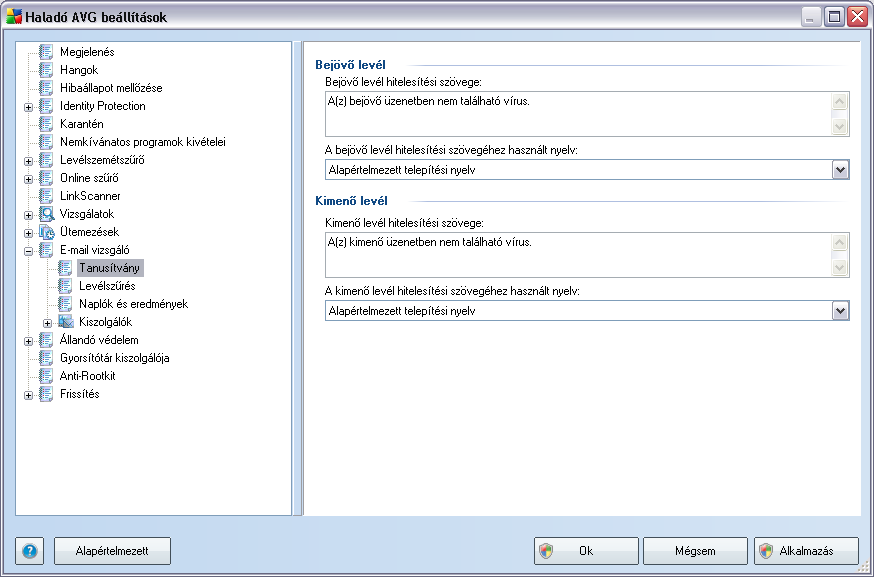Expand the Kiszolgálók node
Image resolution: width=874 pixels, height=577 pixels.
47,323
